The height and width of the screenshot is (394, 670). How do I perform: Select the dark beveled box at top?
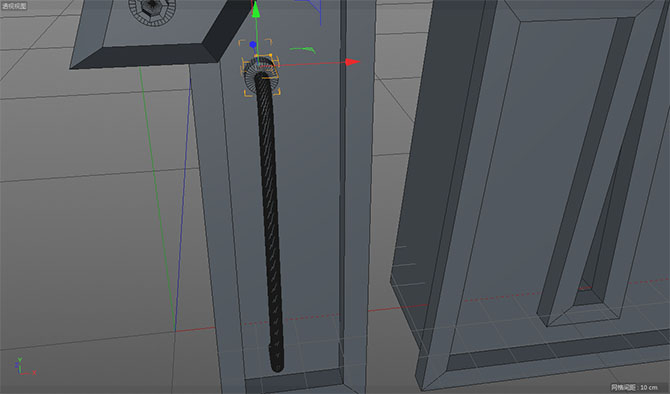point(162,33)
